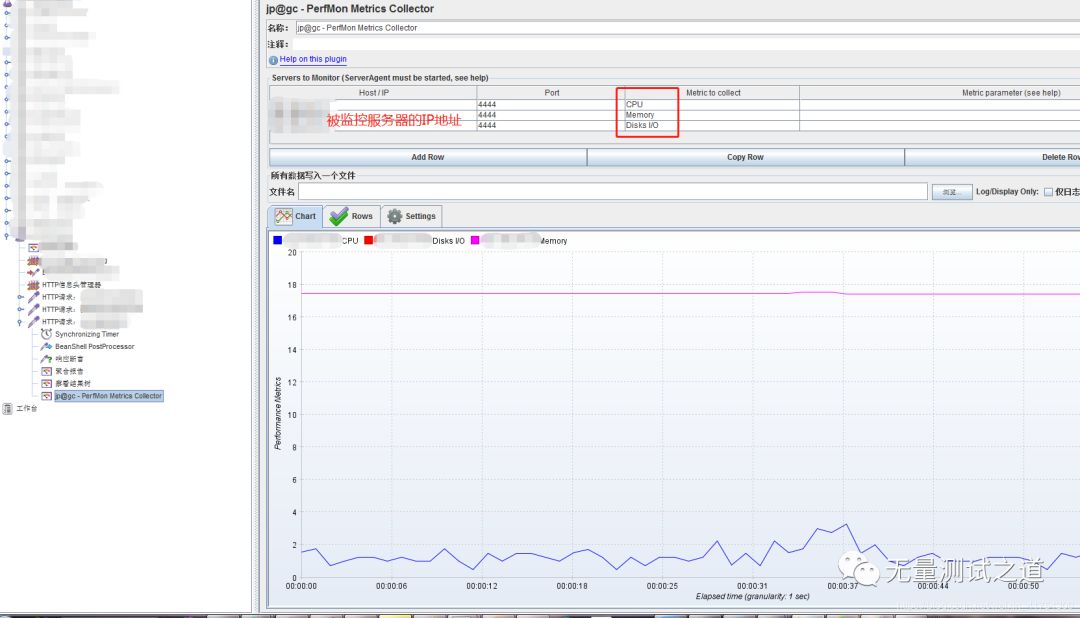Toggle the Log/Display Only errors checkbox
The width and height of the screenshot is (1080, 618).
pos(1048,192)
